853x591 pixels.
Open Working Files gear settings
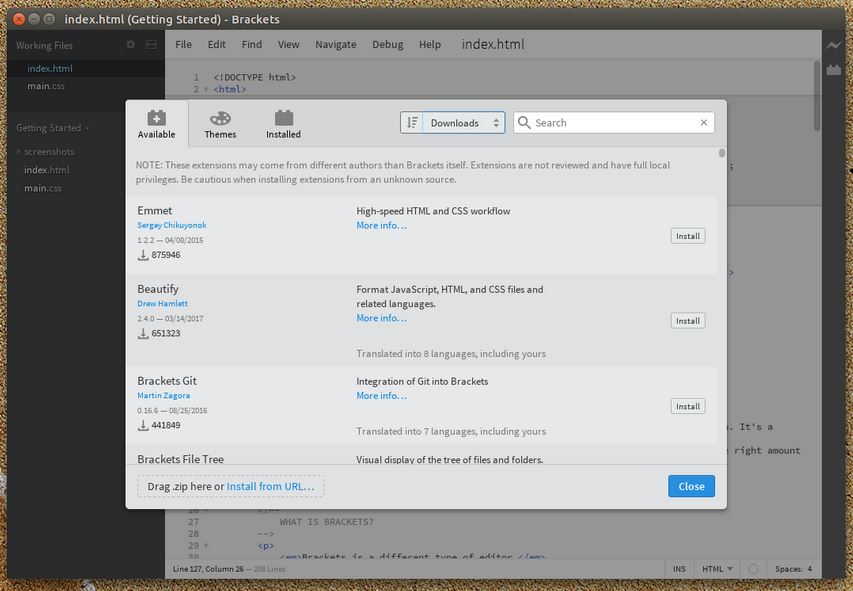pos(131,45)
